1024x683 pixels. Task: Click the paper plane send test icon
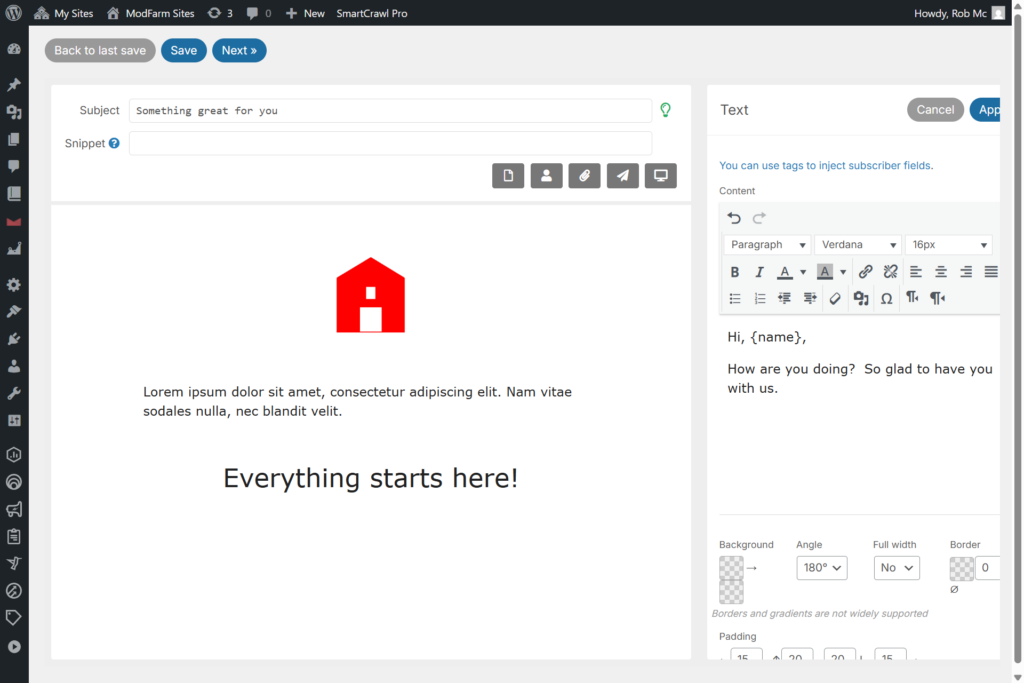622,176
